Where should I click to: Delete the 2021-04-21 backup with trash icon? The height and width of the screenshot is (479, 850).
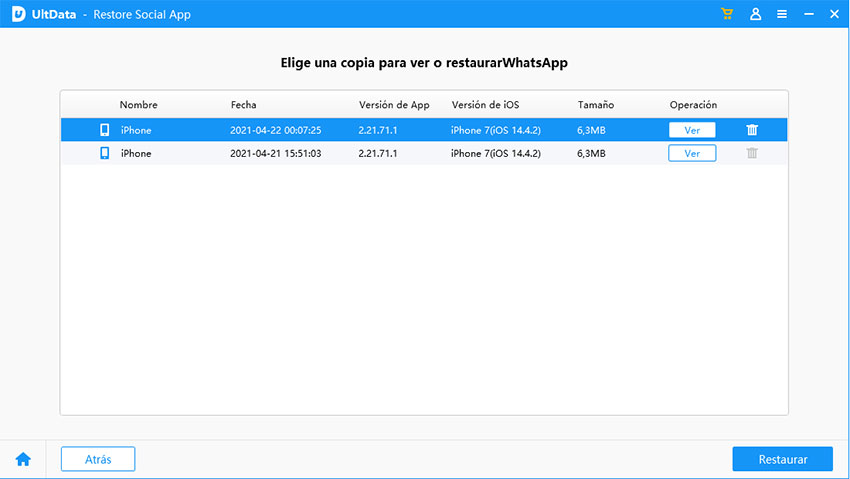pos(752,153)
